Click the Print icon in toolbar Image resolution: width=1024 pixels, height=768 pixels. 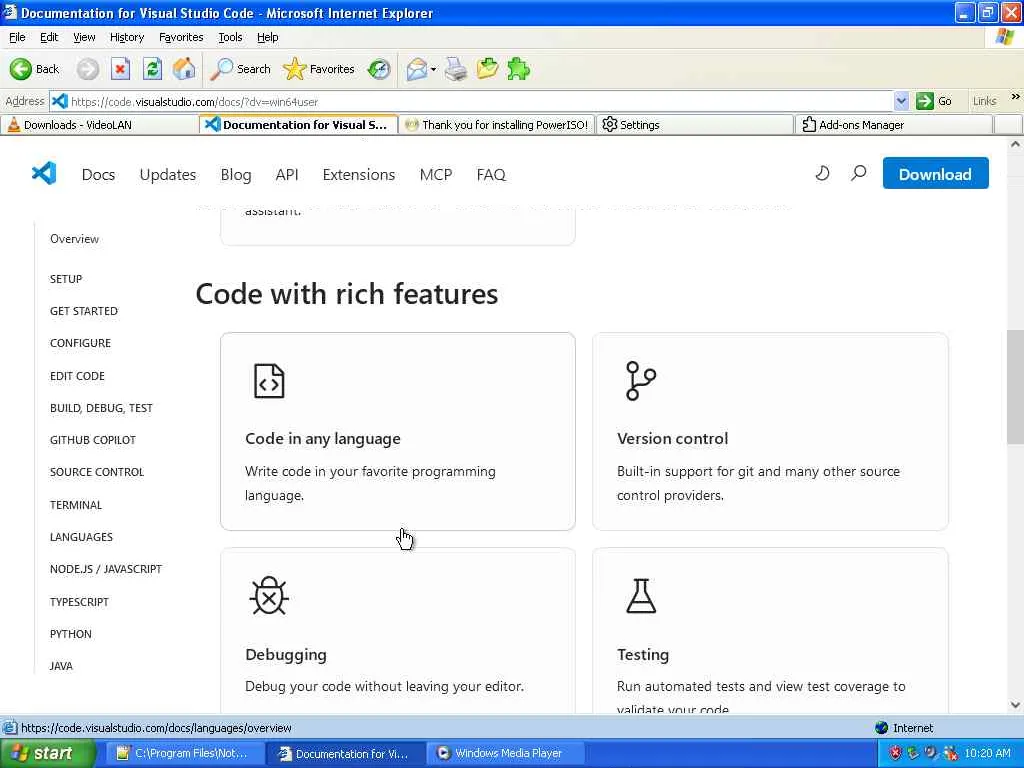(x=456, y=69)
